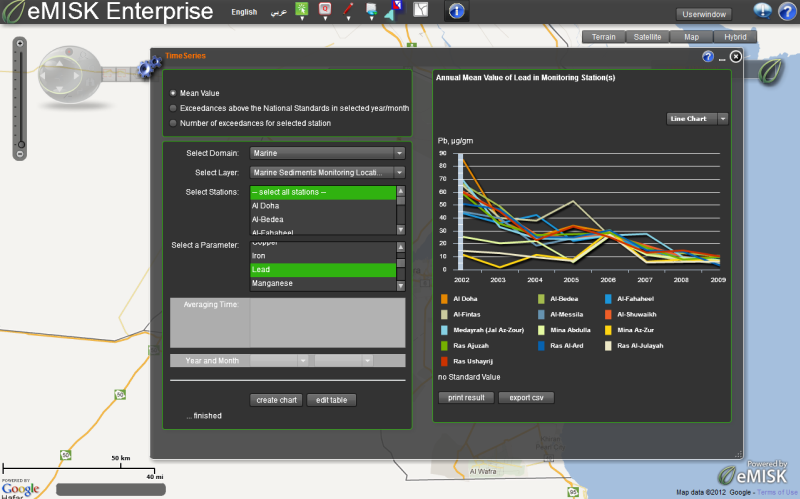
Task: Click the blue info icon in toolbar
Action: (456, 11)
